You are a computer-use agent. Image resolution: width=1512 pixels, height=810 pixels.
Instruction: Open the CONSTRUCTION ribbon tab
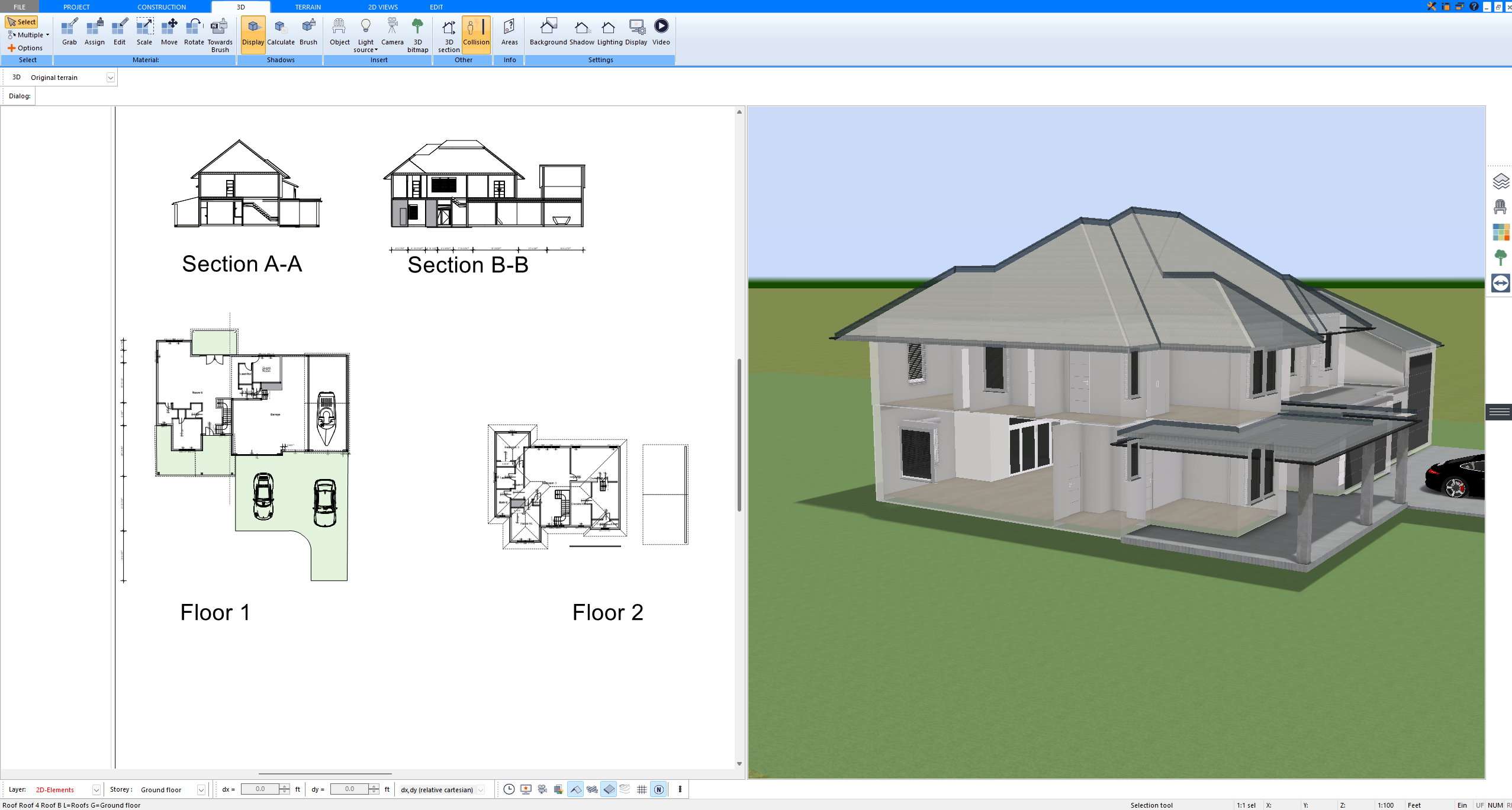[161, 7]
